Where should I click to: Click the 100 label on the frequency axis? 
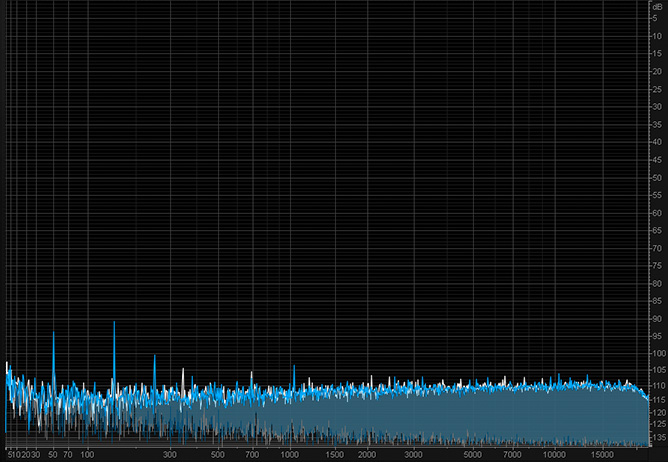coord(87,454)
